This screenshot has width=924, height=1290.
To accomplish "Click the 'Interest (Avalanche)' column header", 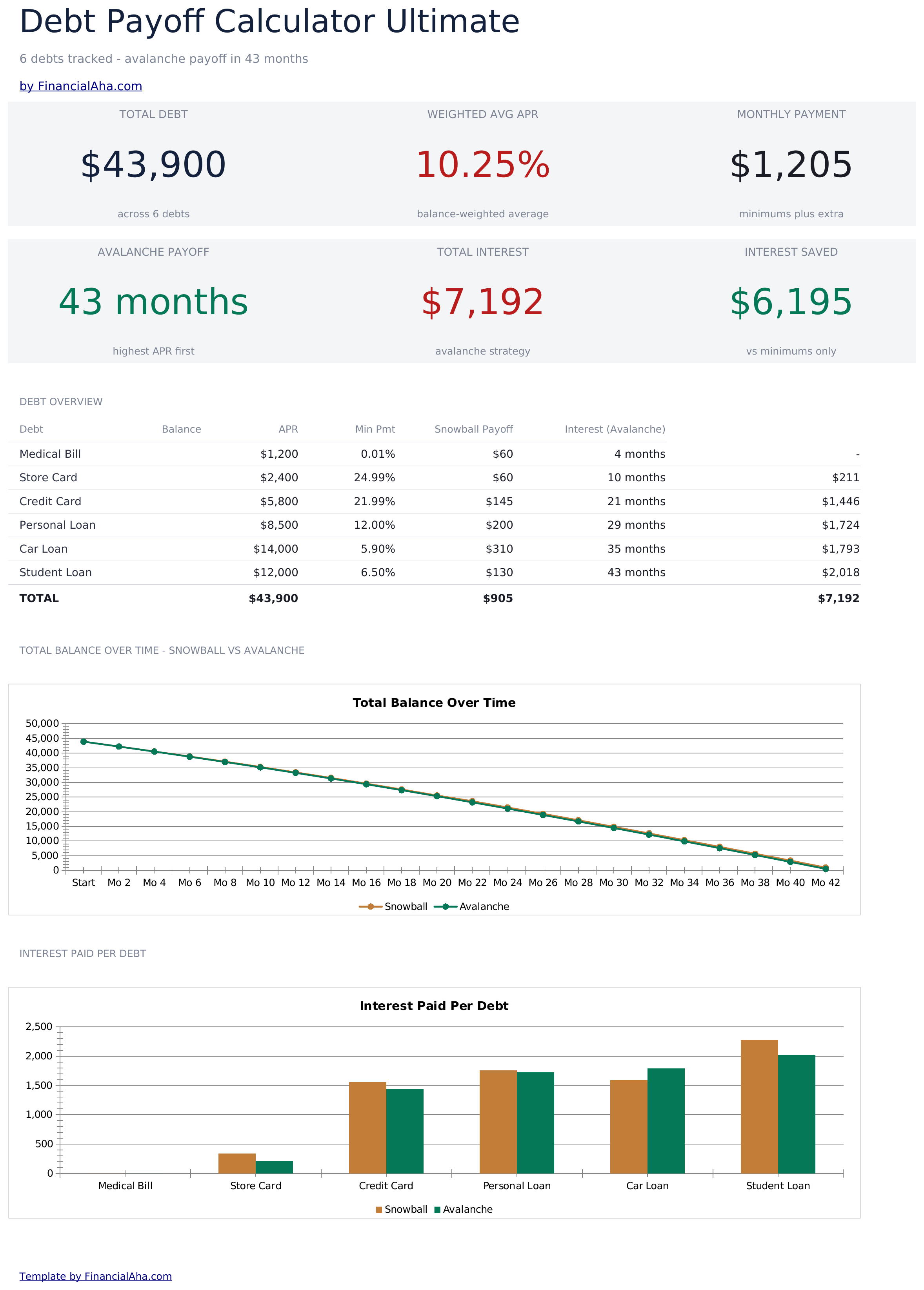I will coord(615,429).
